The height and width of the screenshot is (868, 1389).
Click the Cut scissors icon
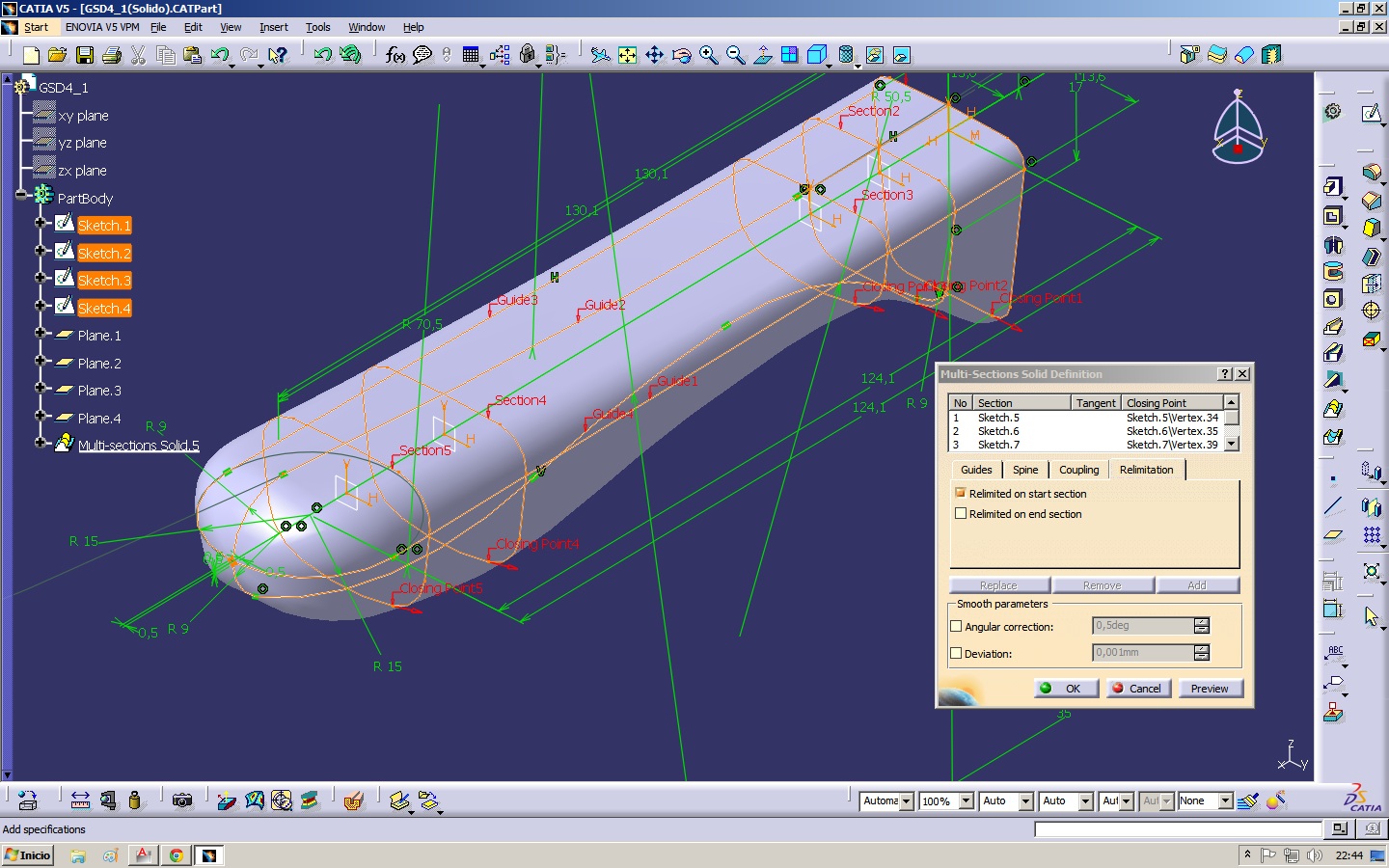[139, 55]
